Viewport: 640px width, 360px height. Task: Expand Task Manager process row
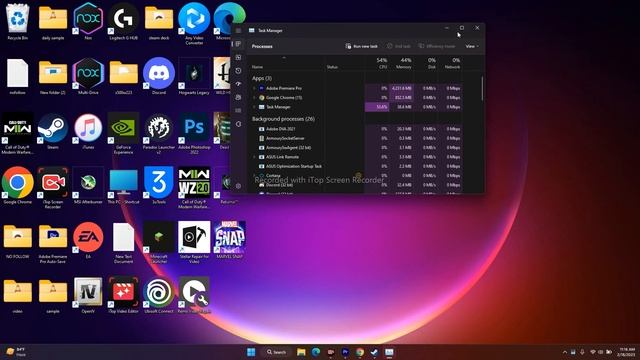tap(255, 107)
